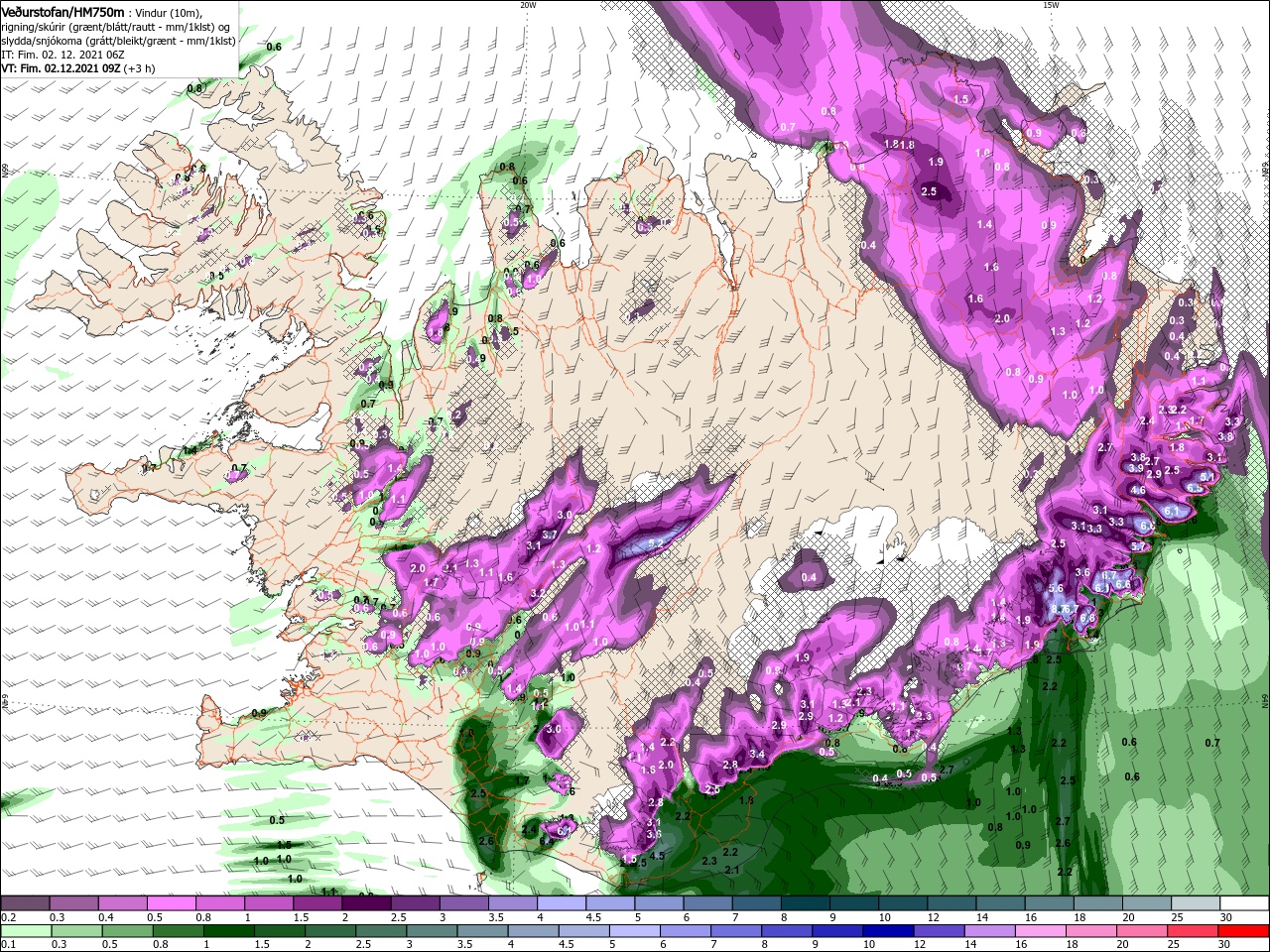Pick the lilac 14 swatch in the rain legend
1270x952 pixels.
(x=990, y=931)
